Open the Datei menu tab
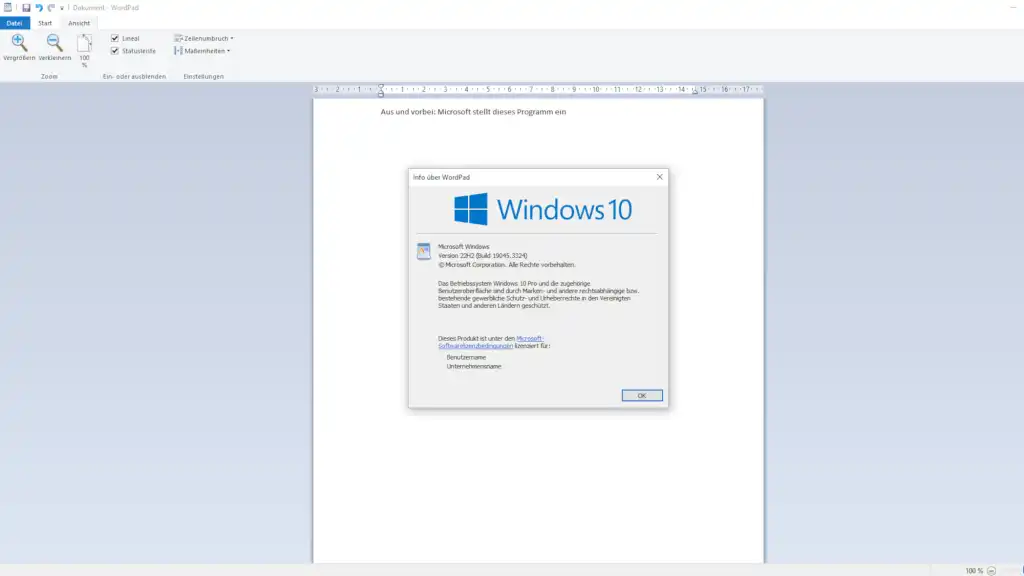This screenshot has height=576, width=1024. pyautogui.click(x=14, y=23)
